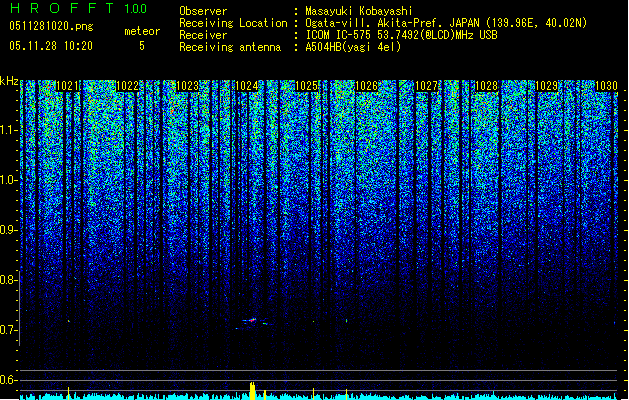Select the A504HB(yagi 4el) antenna text
The height and width of the screenshot is (400, 629).
[353, 47]
